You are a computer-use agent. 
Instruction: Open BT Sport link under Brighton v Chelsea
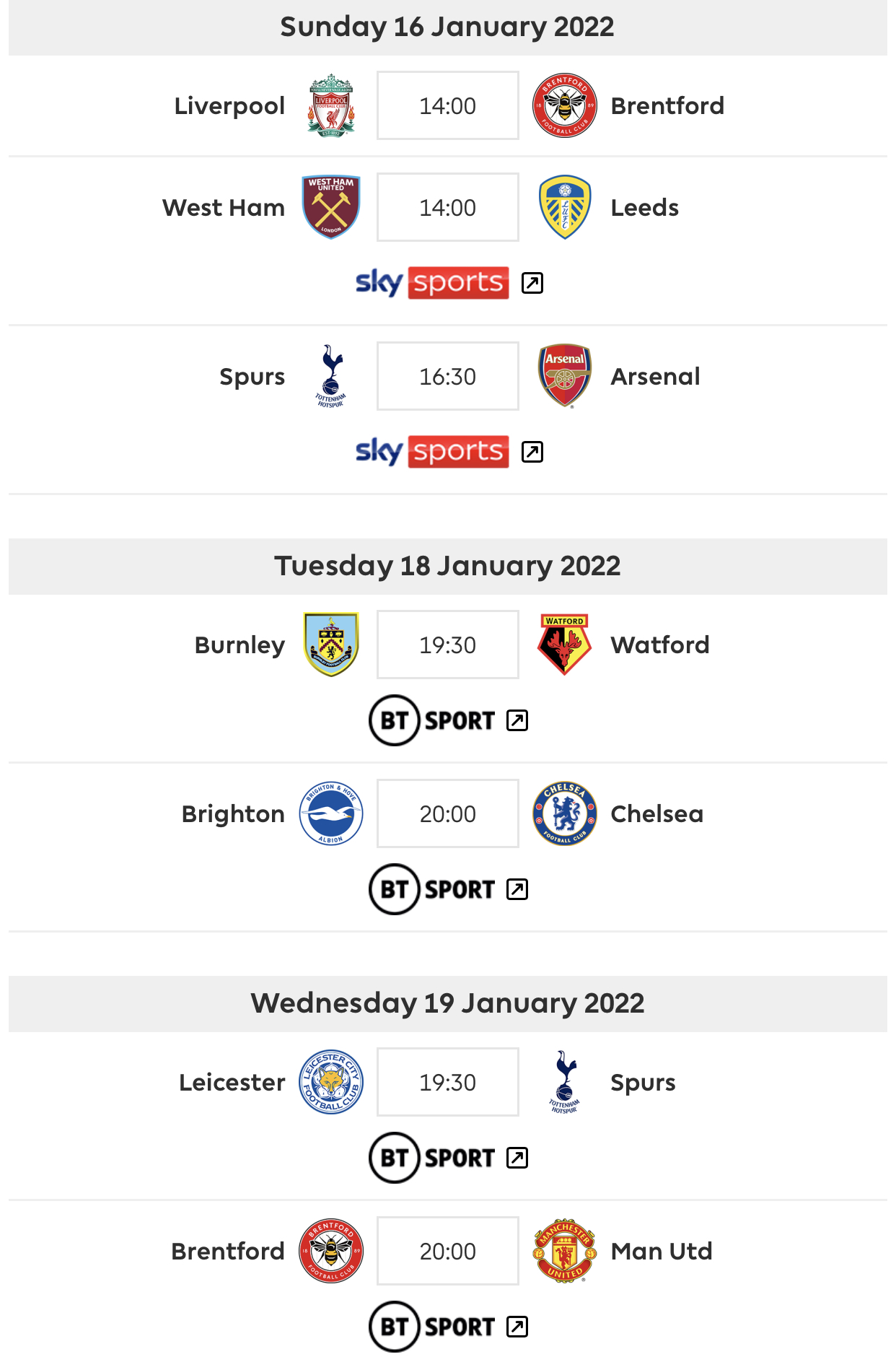click(x=432, y=889)
